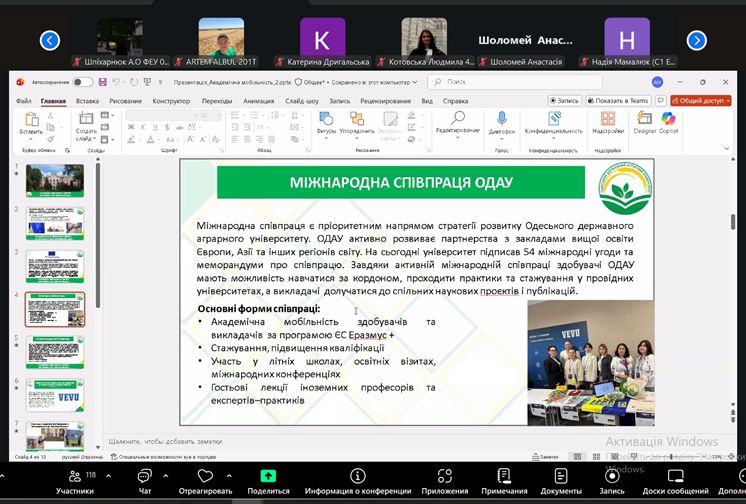Click the Copilot icon in ribbon

click(668, 119)
